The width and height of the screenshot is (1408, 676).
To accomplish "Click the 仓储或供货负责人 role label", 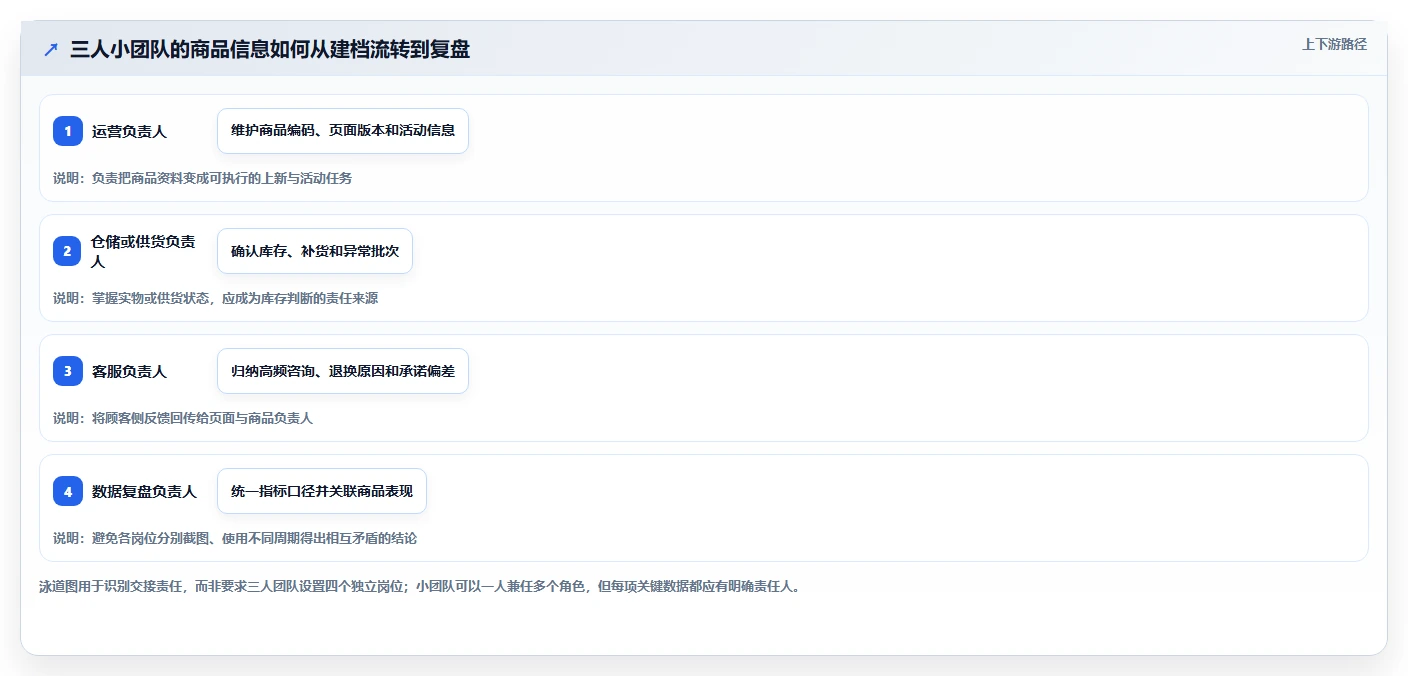I will [x=144, y=251].
